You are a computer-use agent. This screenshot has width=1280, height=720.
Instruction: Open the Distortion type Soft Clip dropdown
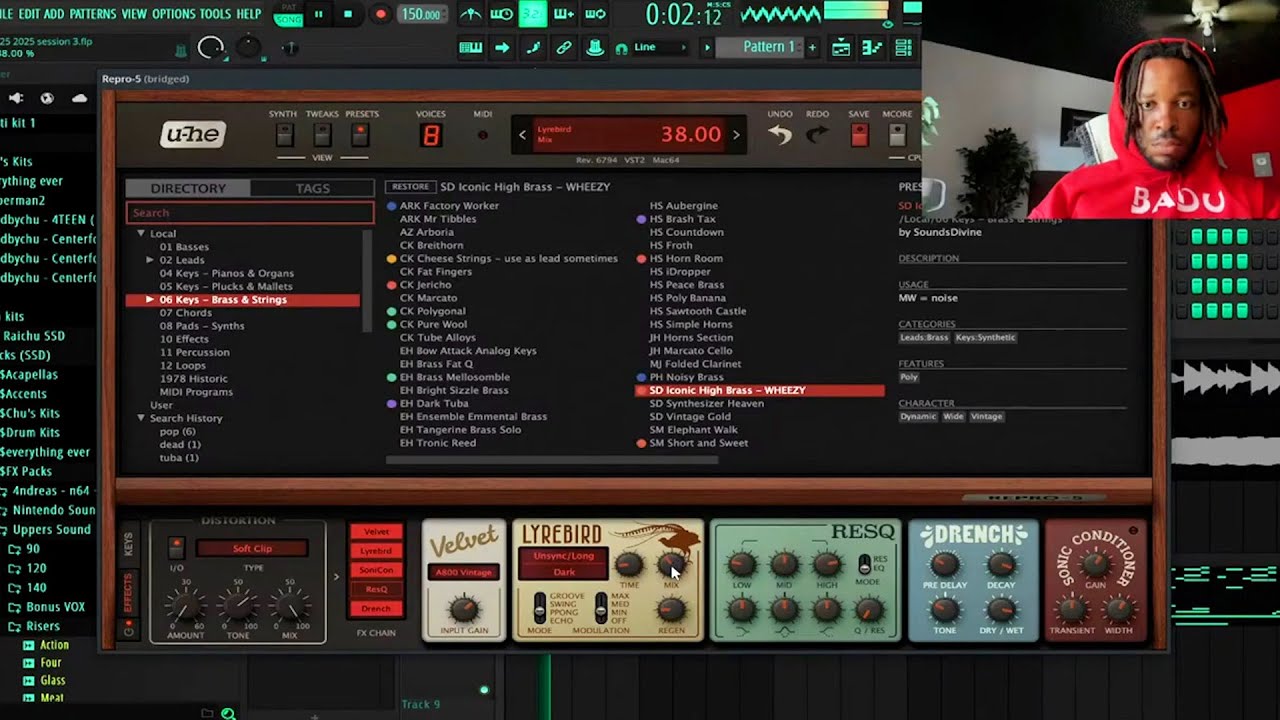(252, 548)
